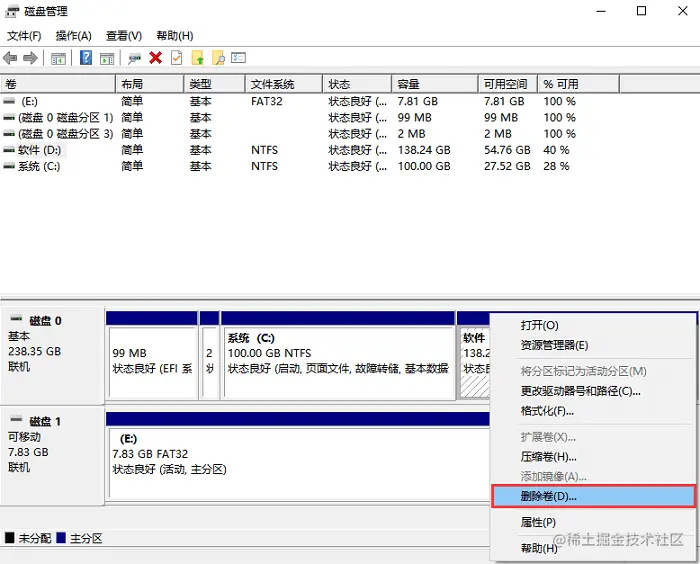Select 删除卷(D)... in the context menu

click(x=593, y=496)
